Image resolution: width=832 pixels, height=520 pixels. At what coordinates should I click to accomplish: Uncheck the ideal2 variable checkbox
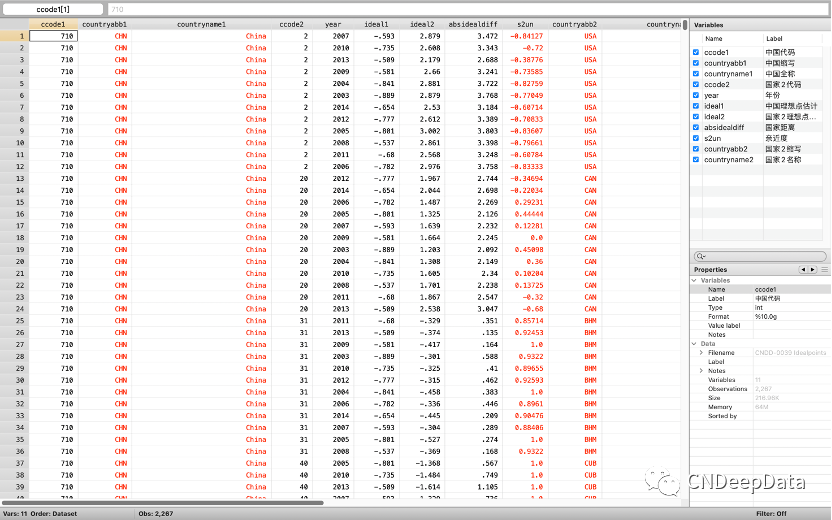pyautogui.click(x=696, y=116)
